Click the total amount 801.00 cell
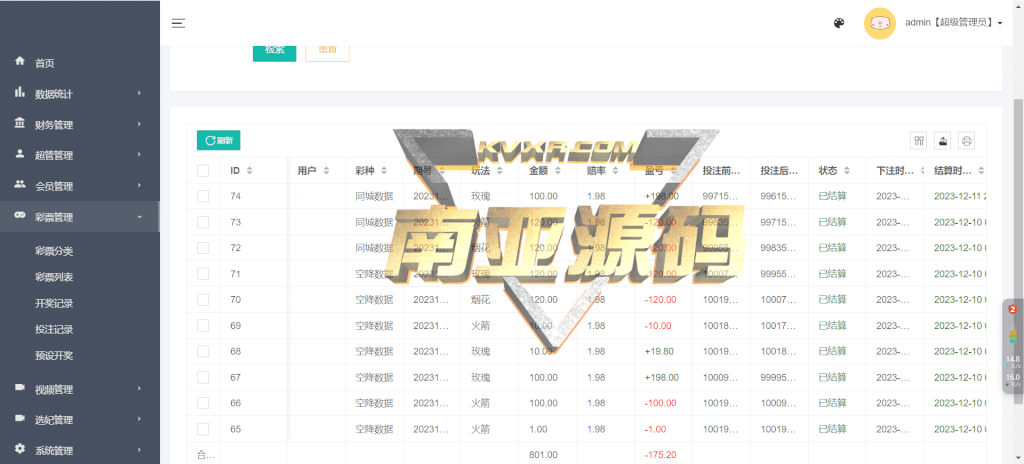The image size is (1024, 464). (548, 455)
